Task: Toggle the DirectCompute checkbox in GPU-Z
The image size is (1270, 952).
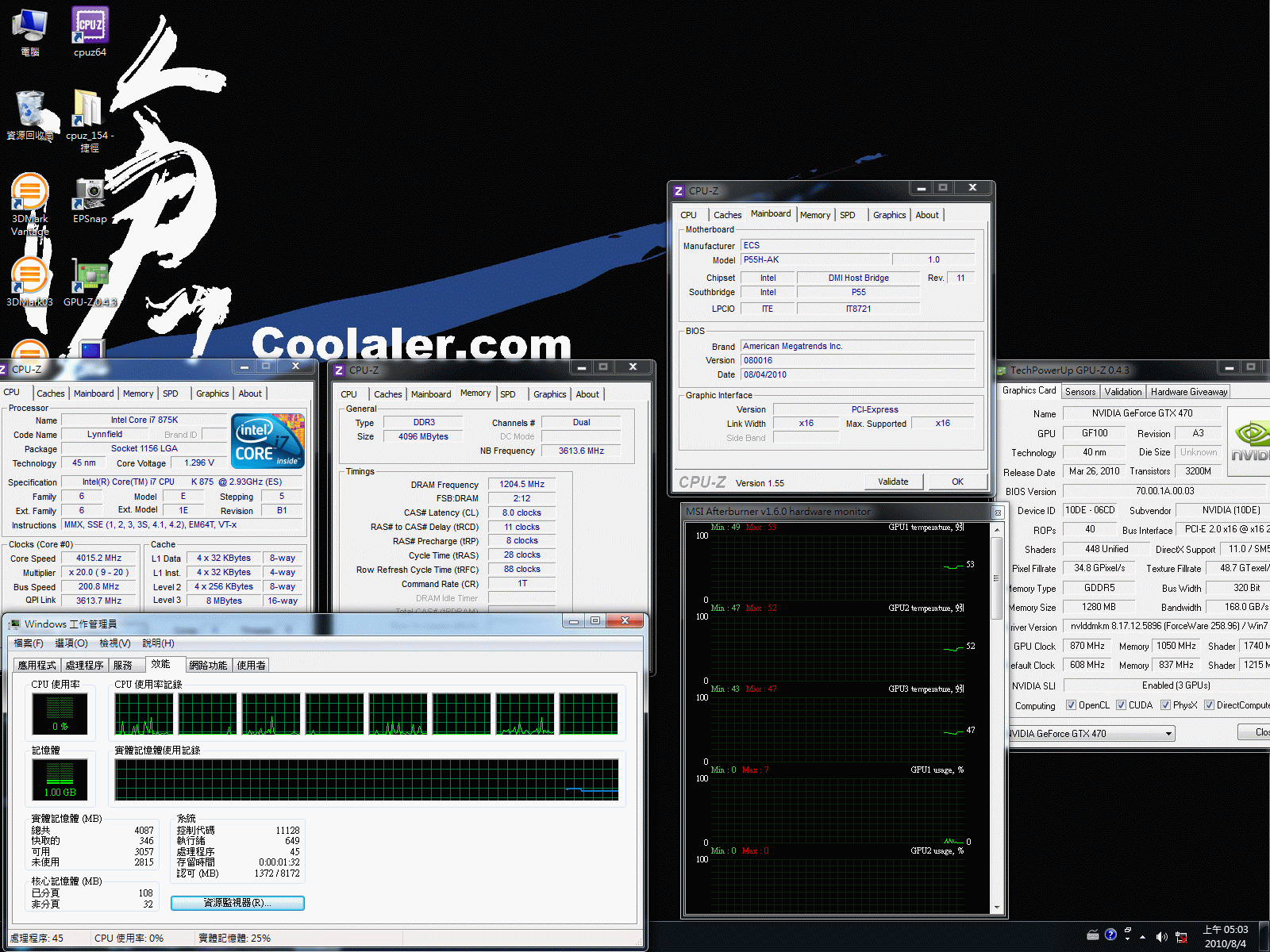Action: (1209, 705)
